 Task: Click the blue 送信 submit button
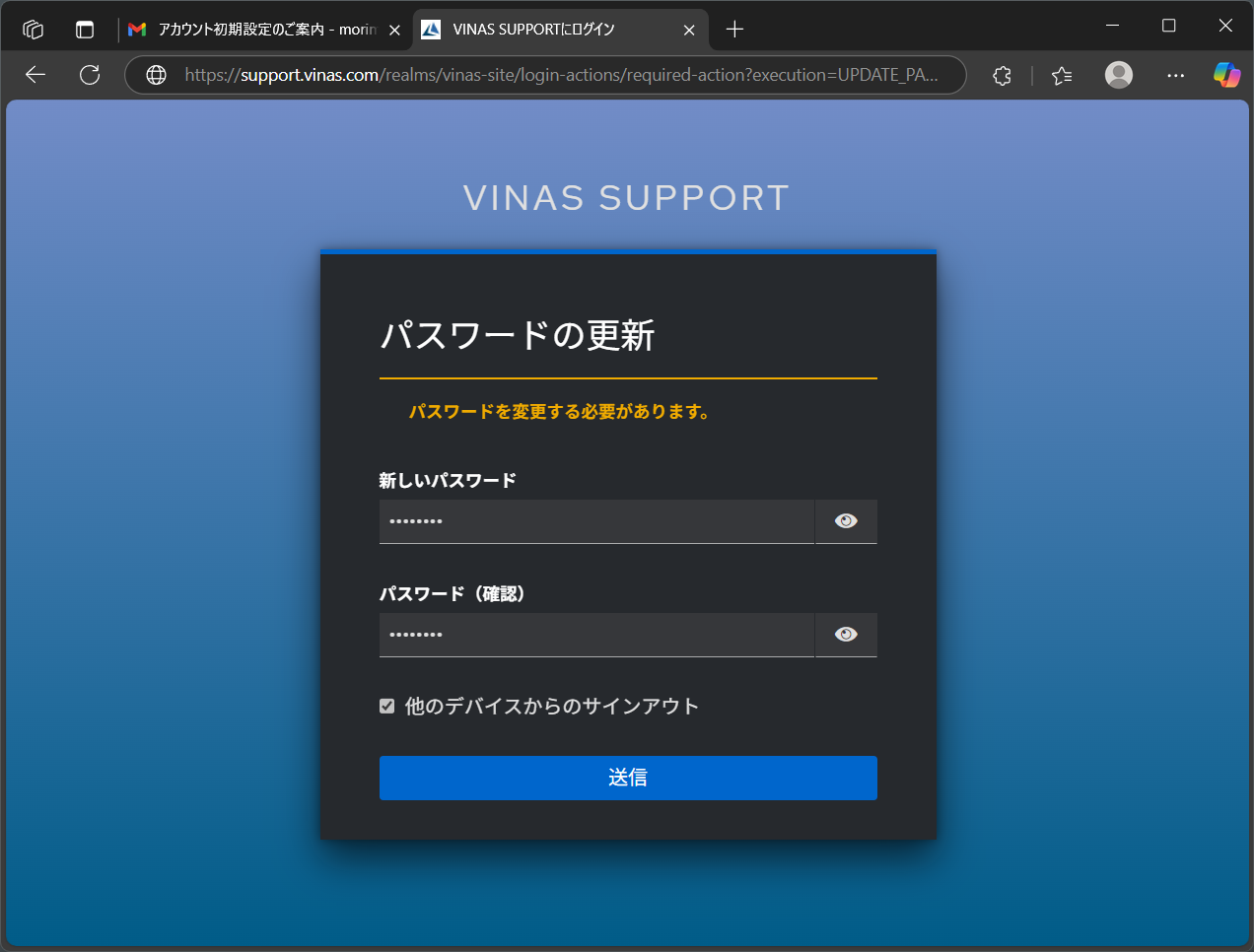click(628, 778)
